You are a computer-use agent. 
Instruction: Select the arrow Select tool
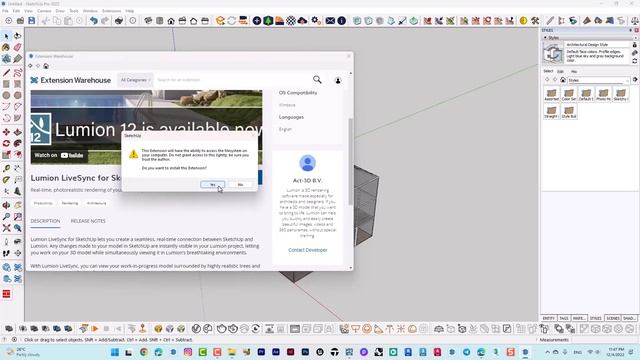click(x=6, y=36)
